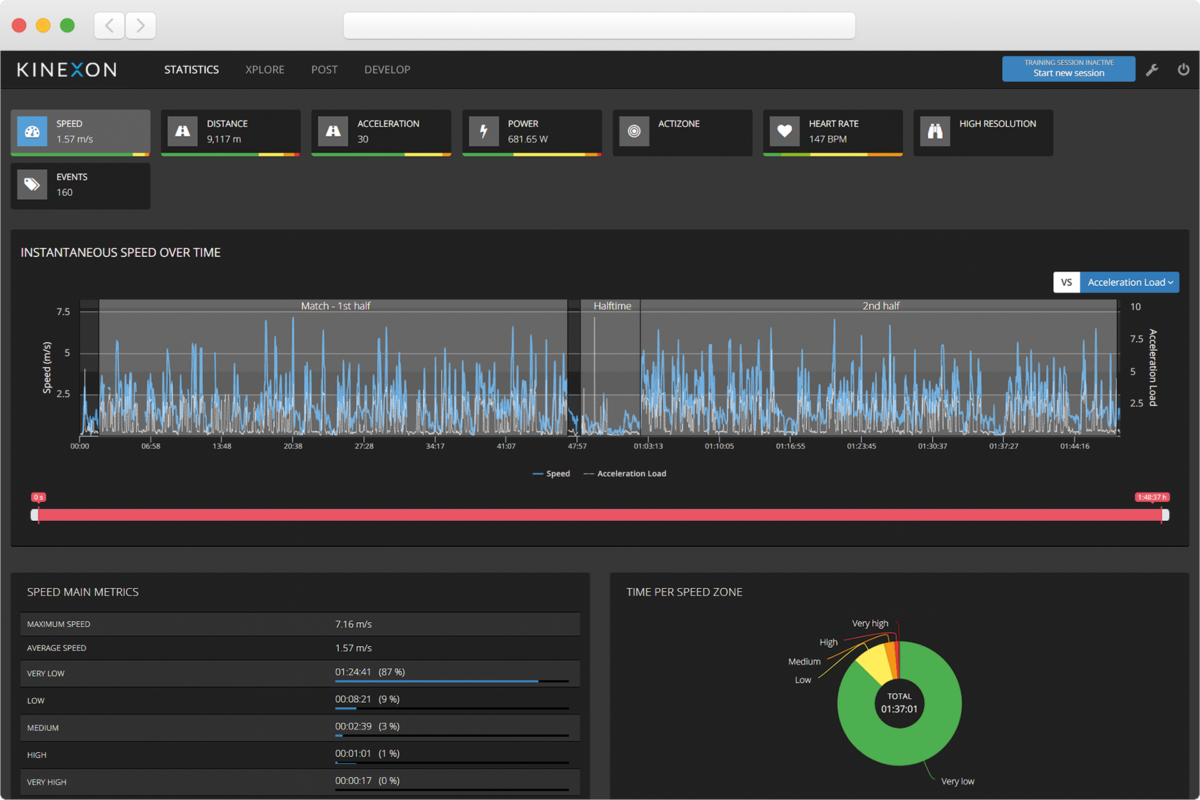The image size is (1200, 800).
Task: Click the Halftime segment in chart
Action: coord(612,306)
